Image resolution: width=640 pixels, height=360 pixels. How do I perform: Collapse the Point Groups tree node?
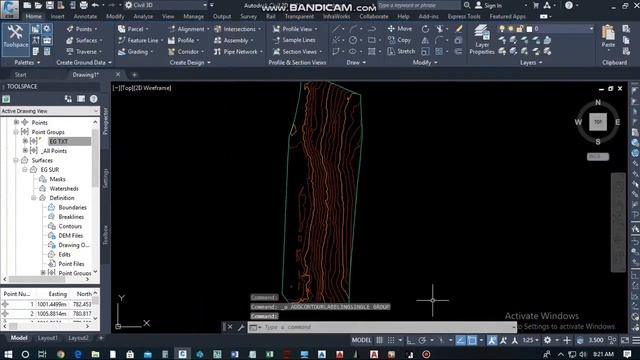pyautogui.click(x=16, y=132)
